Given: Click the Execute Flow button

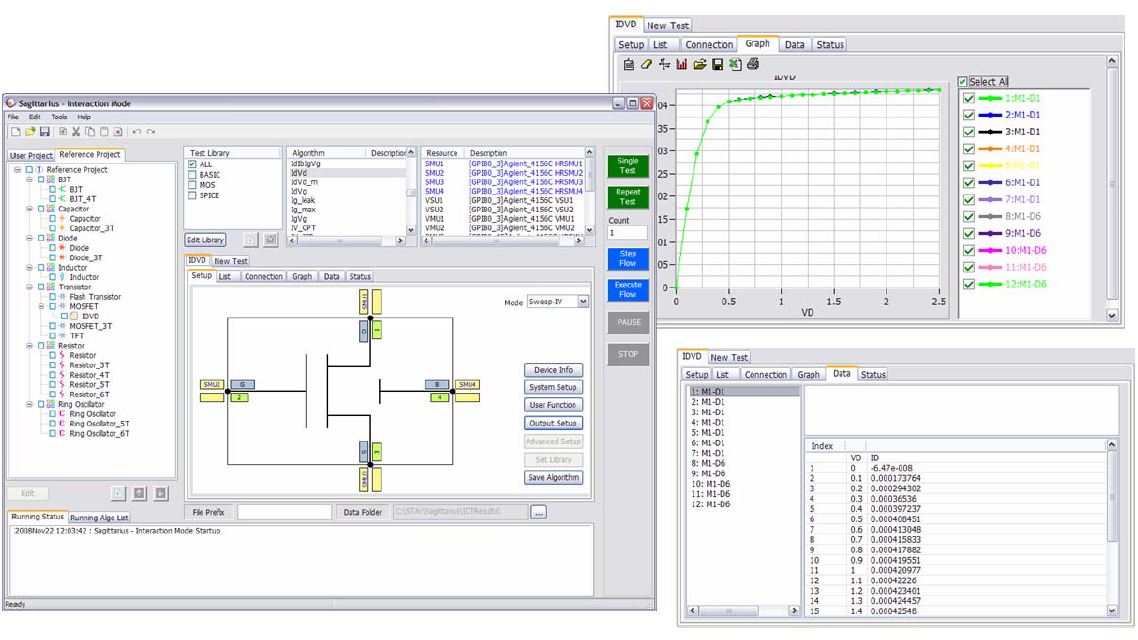Looking at the screenshot, I should tap(628, 290).
